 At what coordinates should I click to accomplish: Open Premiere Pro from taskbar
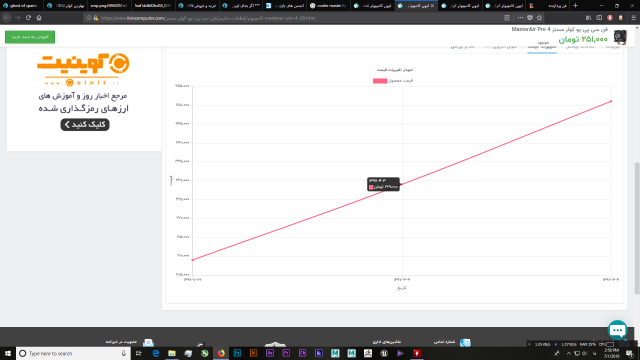(286, 353)
